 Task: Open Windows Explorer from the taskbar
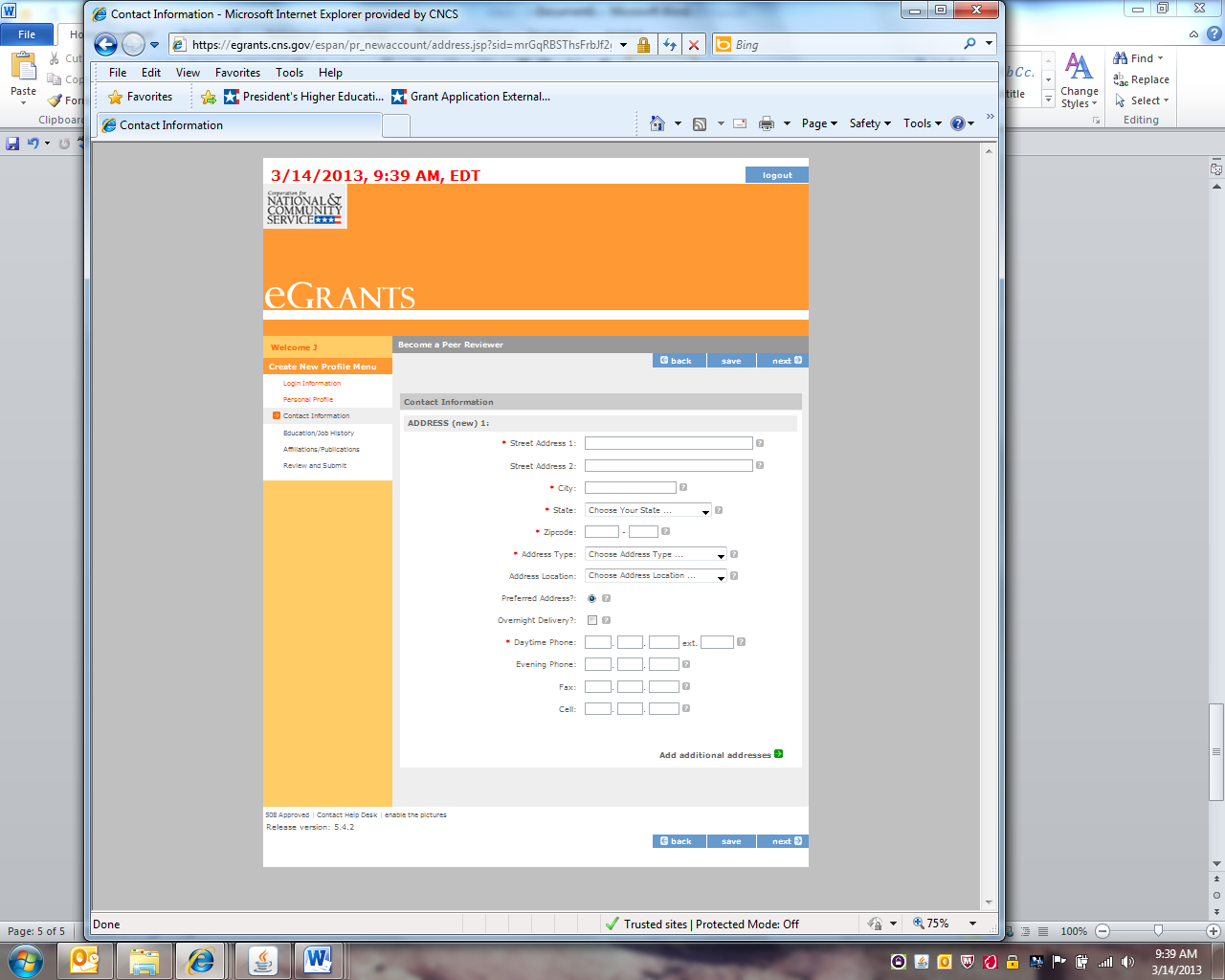[145, 961]
